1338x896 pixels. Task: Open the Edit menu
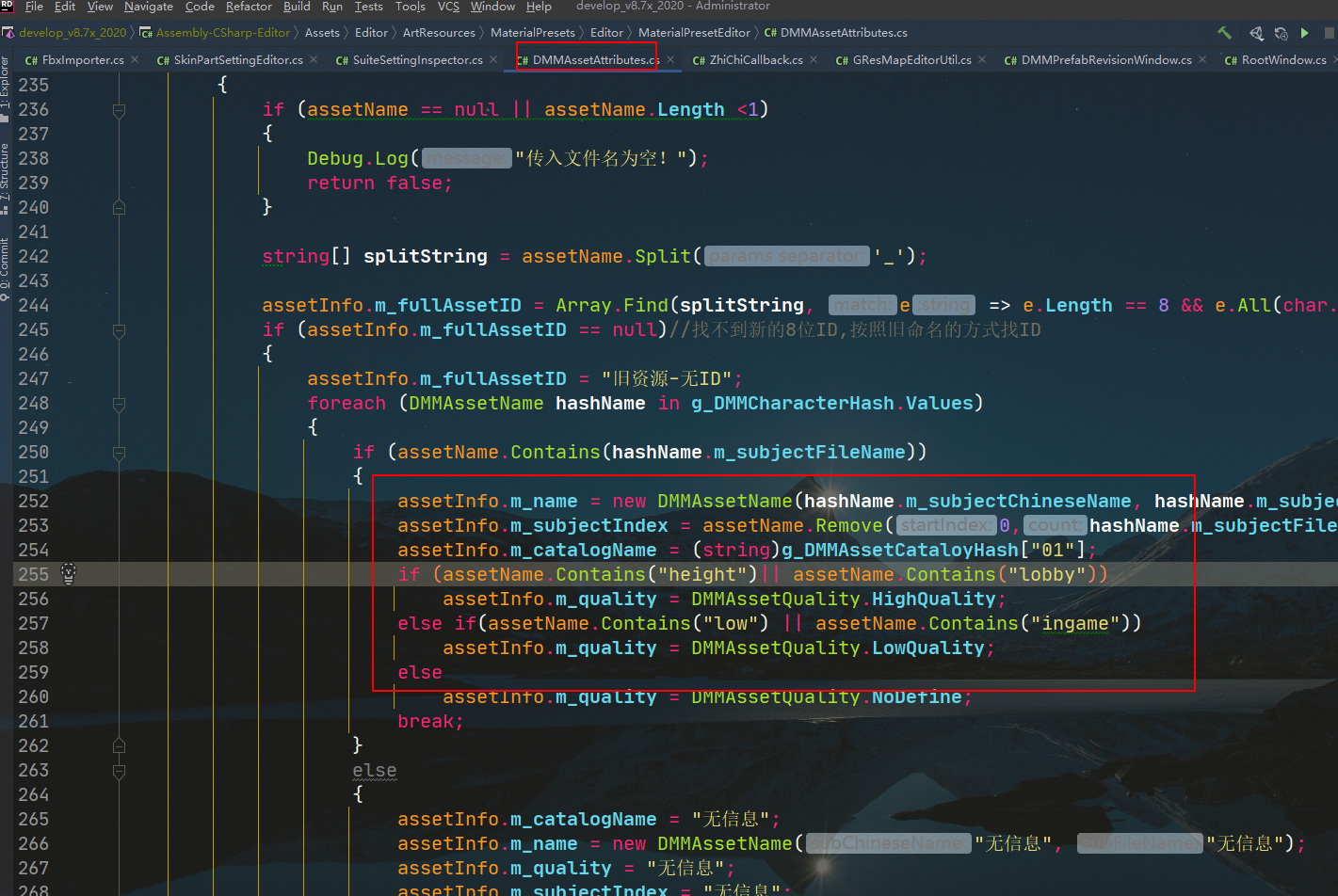pos(65,6)
